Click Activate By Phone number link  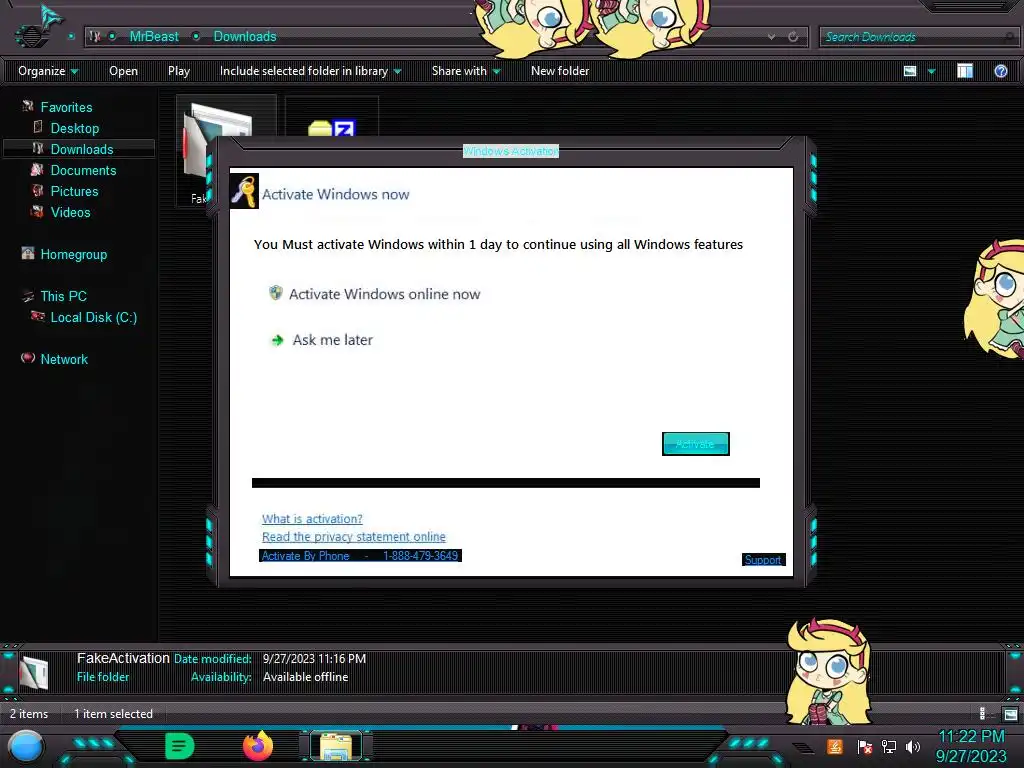pyautogui.click(x=360, y=556)
